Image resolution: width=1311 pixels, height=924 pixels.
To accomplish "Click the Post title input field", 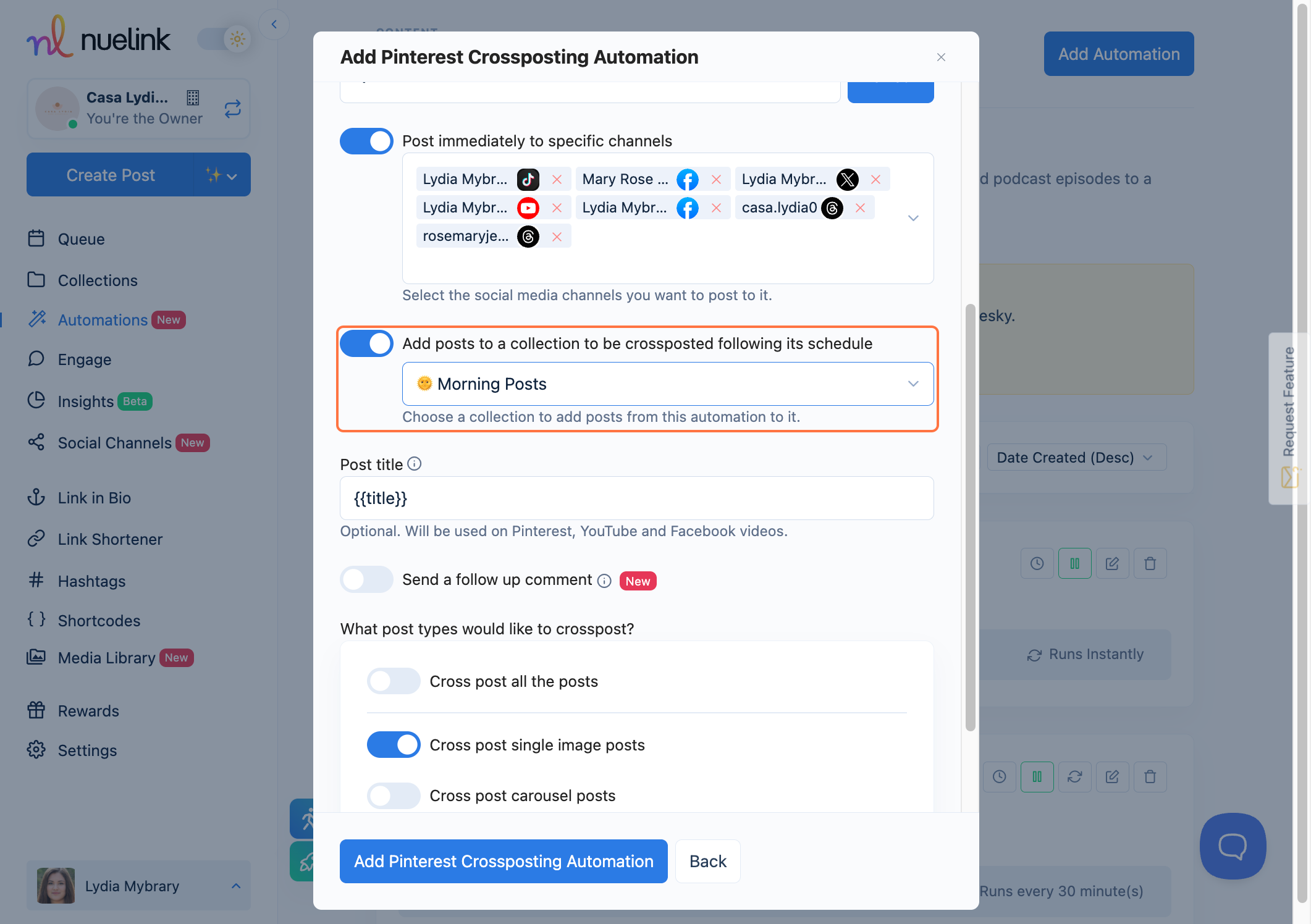I will [636, 498].
